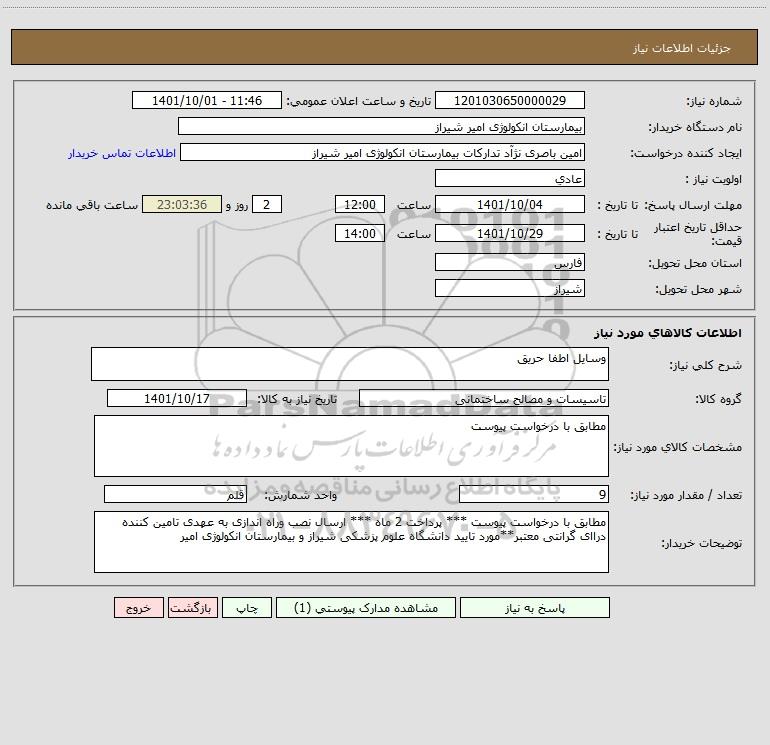Image resolution: width=770 pixels, height=745 pixels.
Task: Click the شهر محل تحویل label
Action: coord(699,290)
